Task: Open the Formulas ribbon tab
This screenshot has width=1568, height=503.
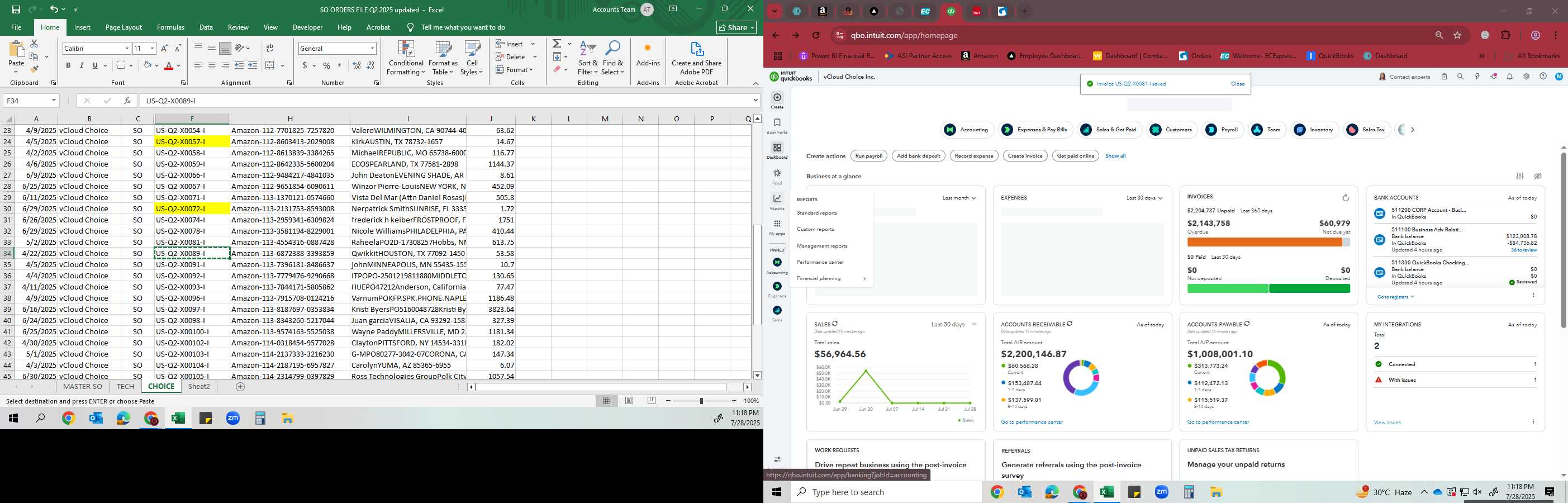Action: click(x=170, y=27)
